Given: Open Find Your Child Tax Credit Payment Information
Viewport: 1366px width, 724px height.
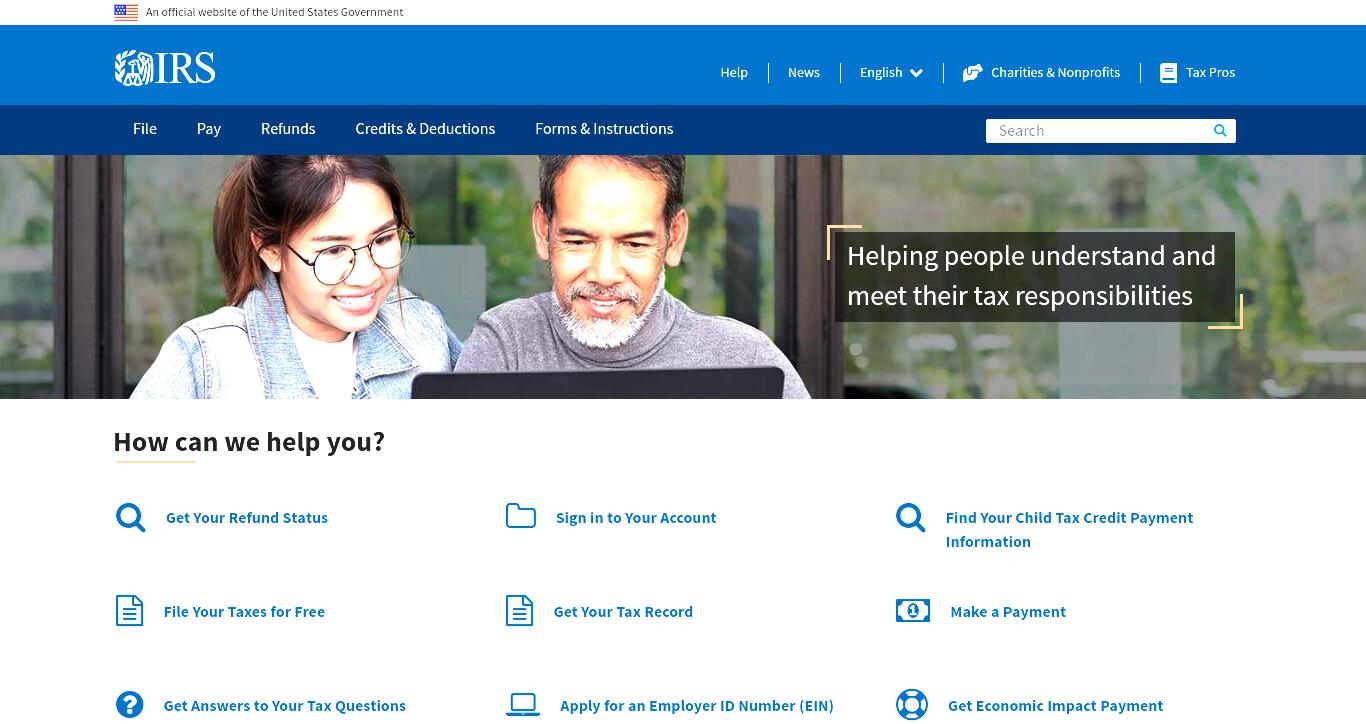Looking at the screenshot, I should click(x=1069, y=530).
